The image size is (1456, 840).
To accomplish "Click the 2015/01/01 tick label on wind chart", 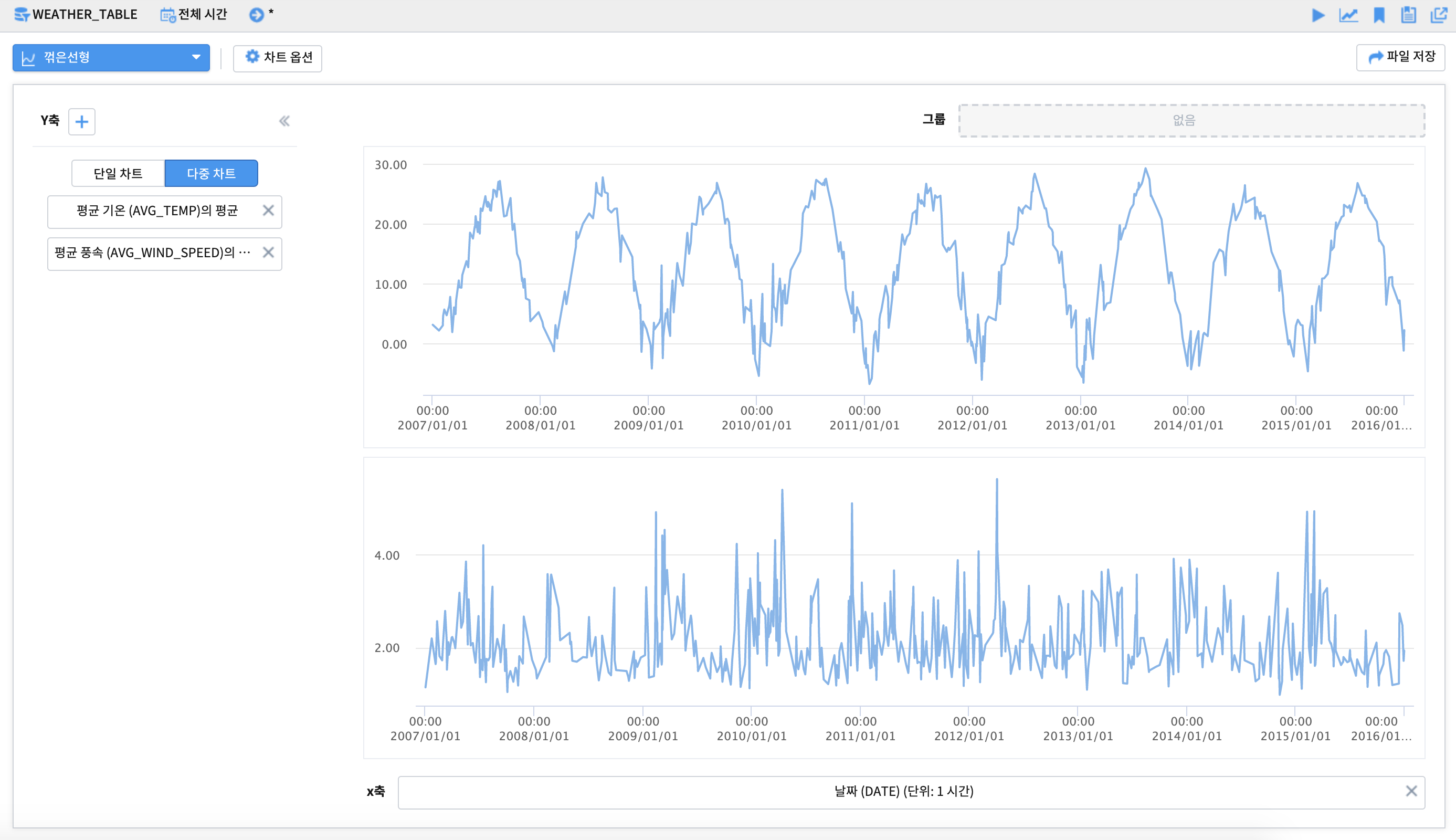I will click(x=1295, y=736).
